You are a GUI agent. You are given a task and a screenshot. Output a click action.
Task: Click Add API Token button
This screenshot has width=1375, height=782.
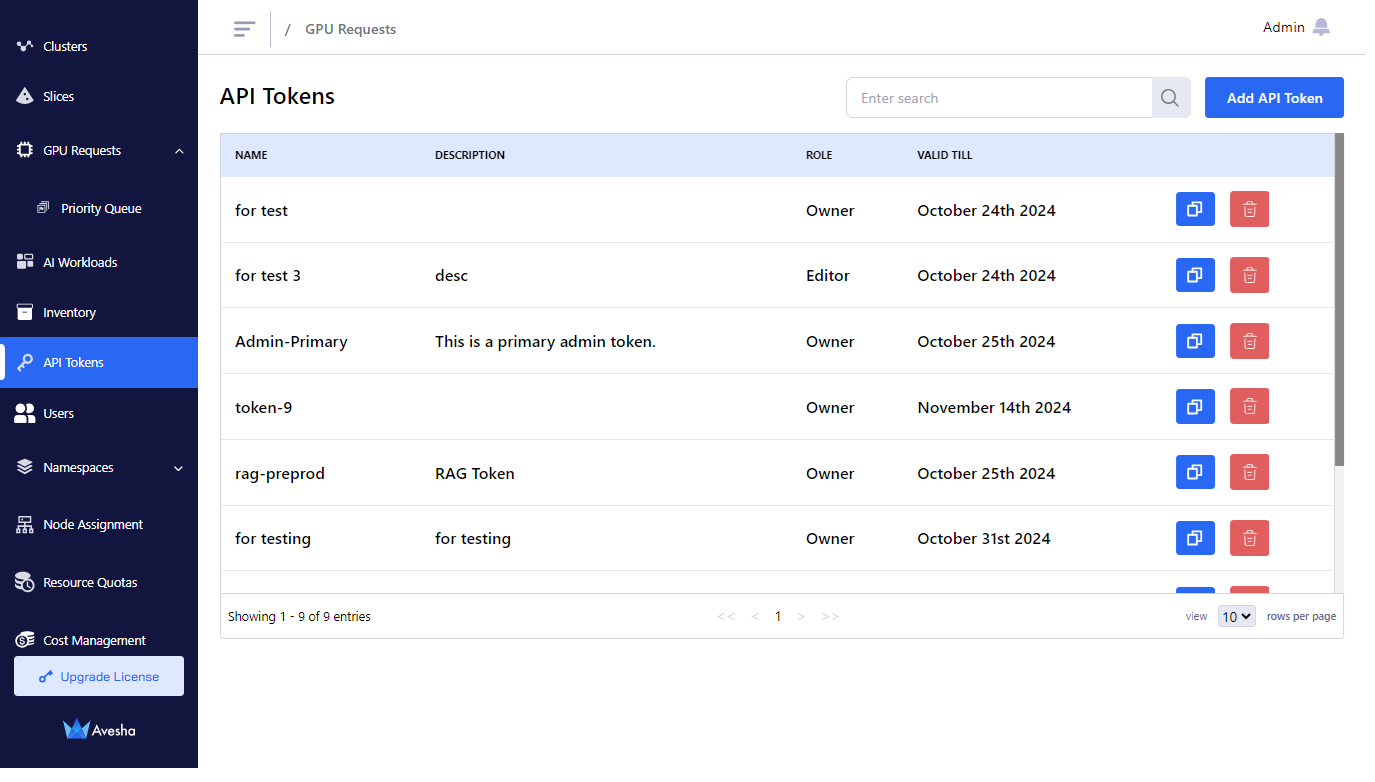[x=1274, y=98]
